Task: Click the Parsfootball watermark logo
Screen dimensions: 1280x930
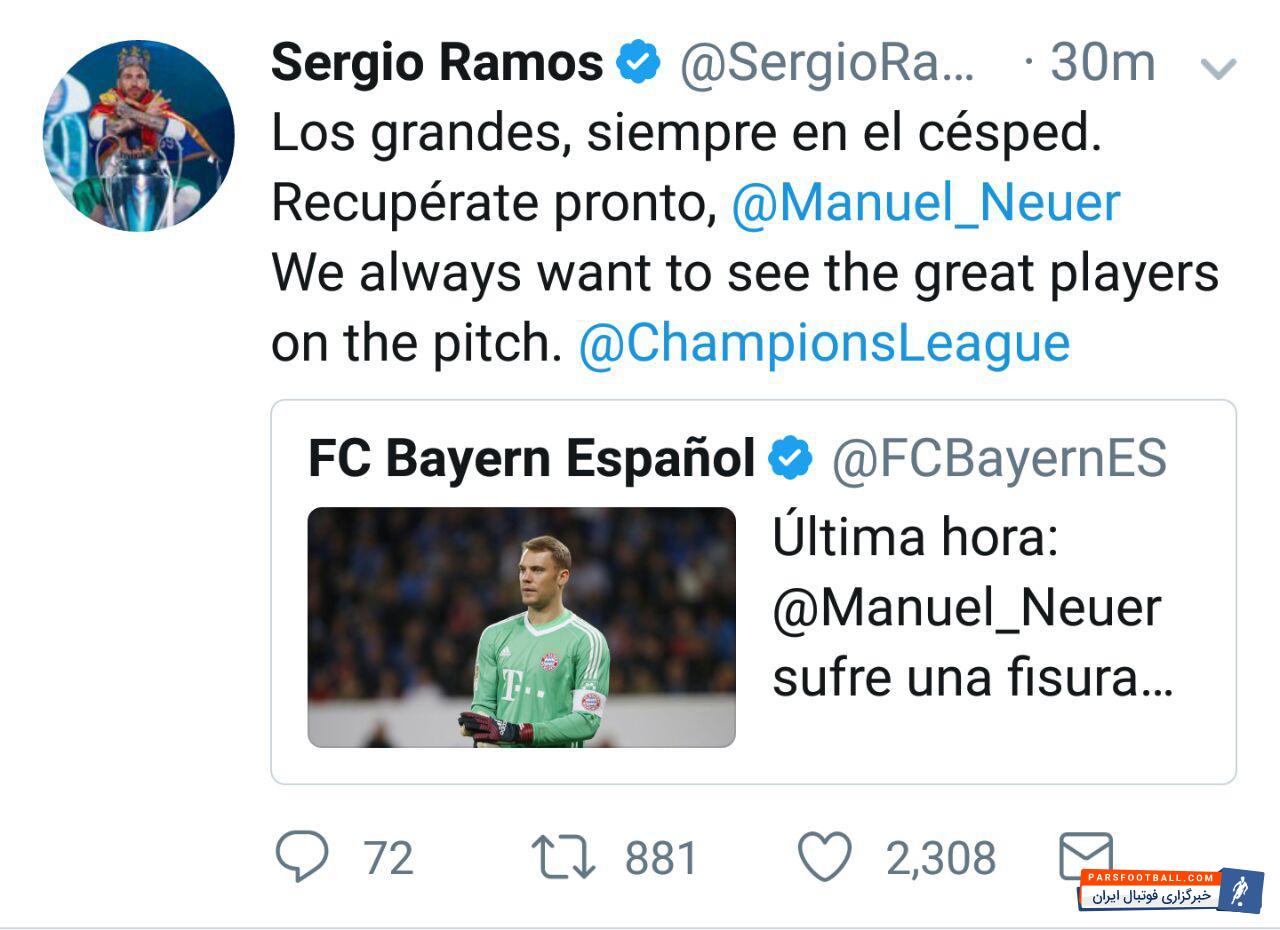Action: point(1170,889)
